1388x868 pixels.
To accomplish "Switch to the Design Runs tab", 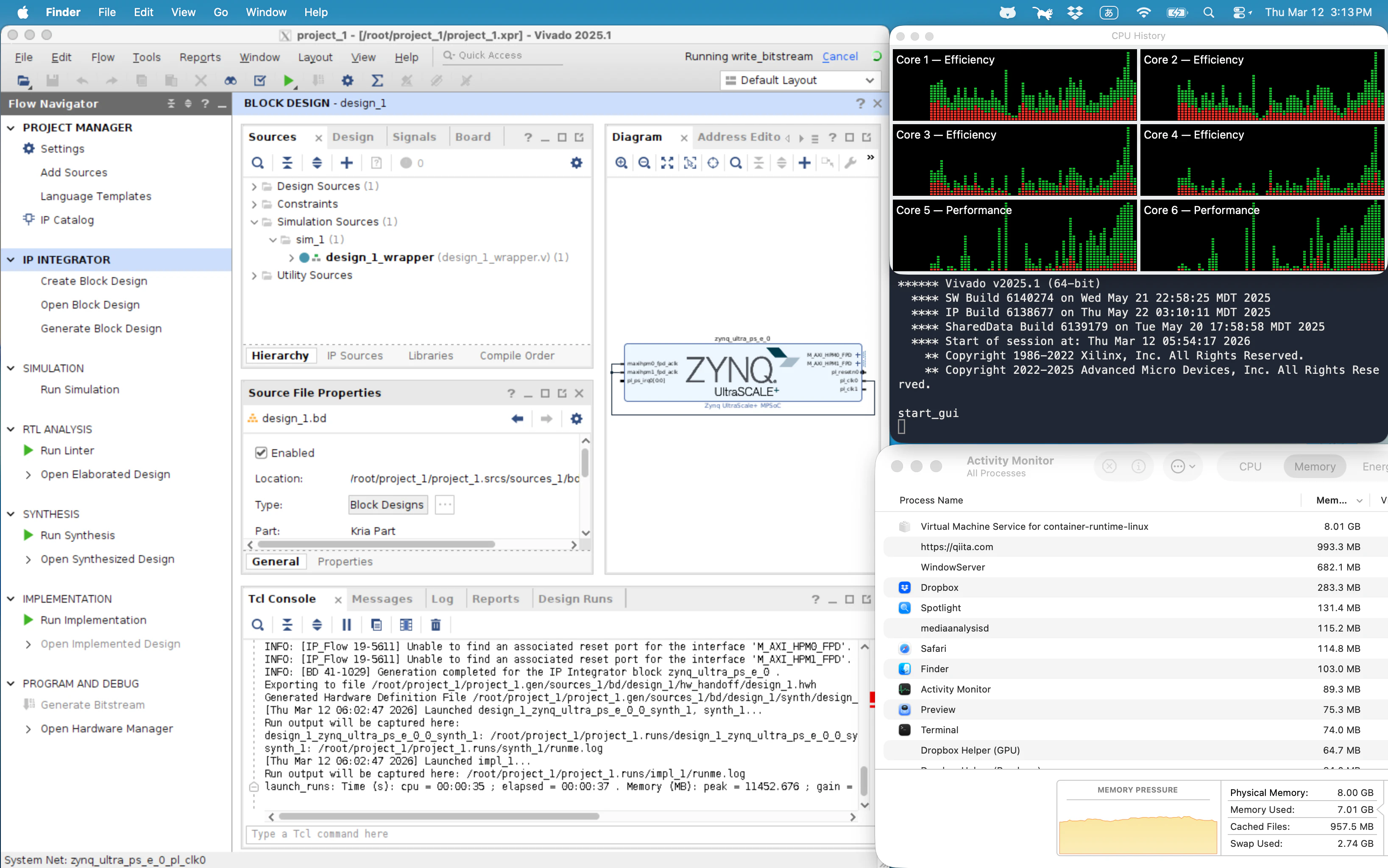I will (x=576, y=598).
